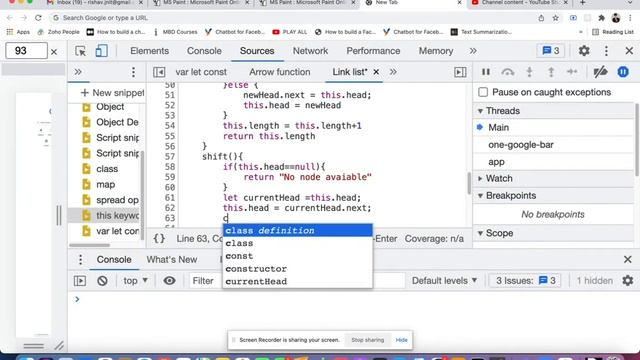Open Chrome extensions puzzle icon

click(601, 18)
